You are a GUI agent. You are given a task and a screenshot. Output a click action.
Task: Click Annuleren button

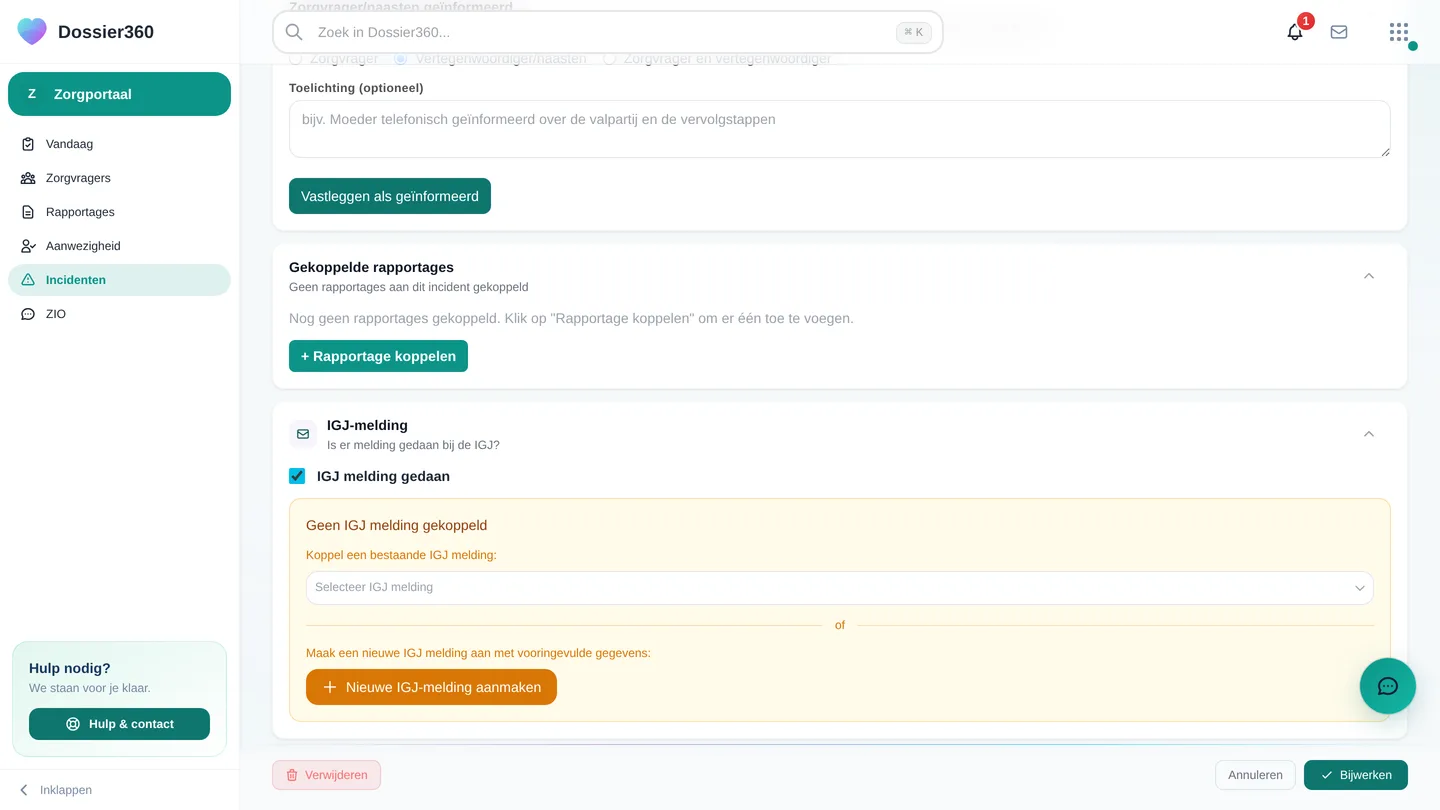[1255, 775]
